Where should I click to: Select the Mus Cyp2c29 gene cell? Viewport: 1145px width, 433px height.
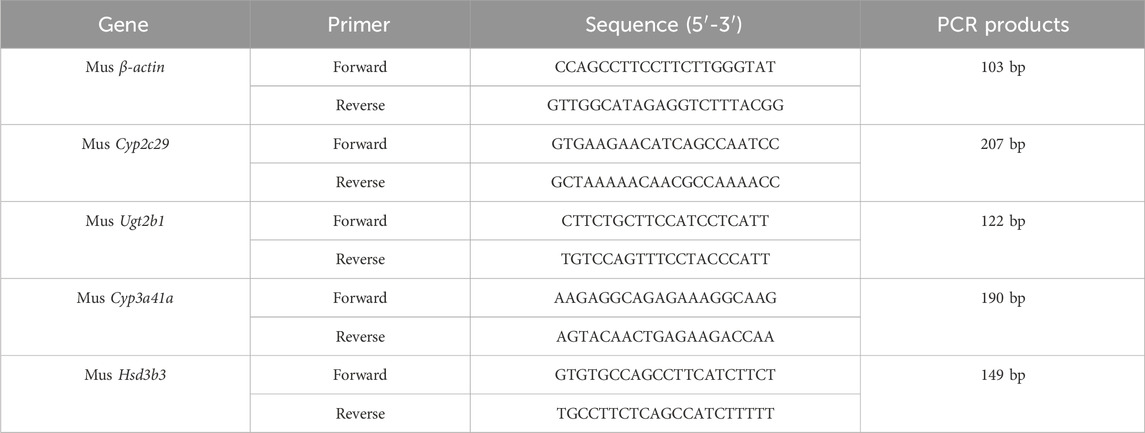125,144
